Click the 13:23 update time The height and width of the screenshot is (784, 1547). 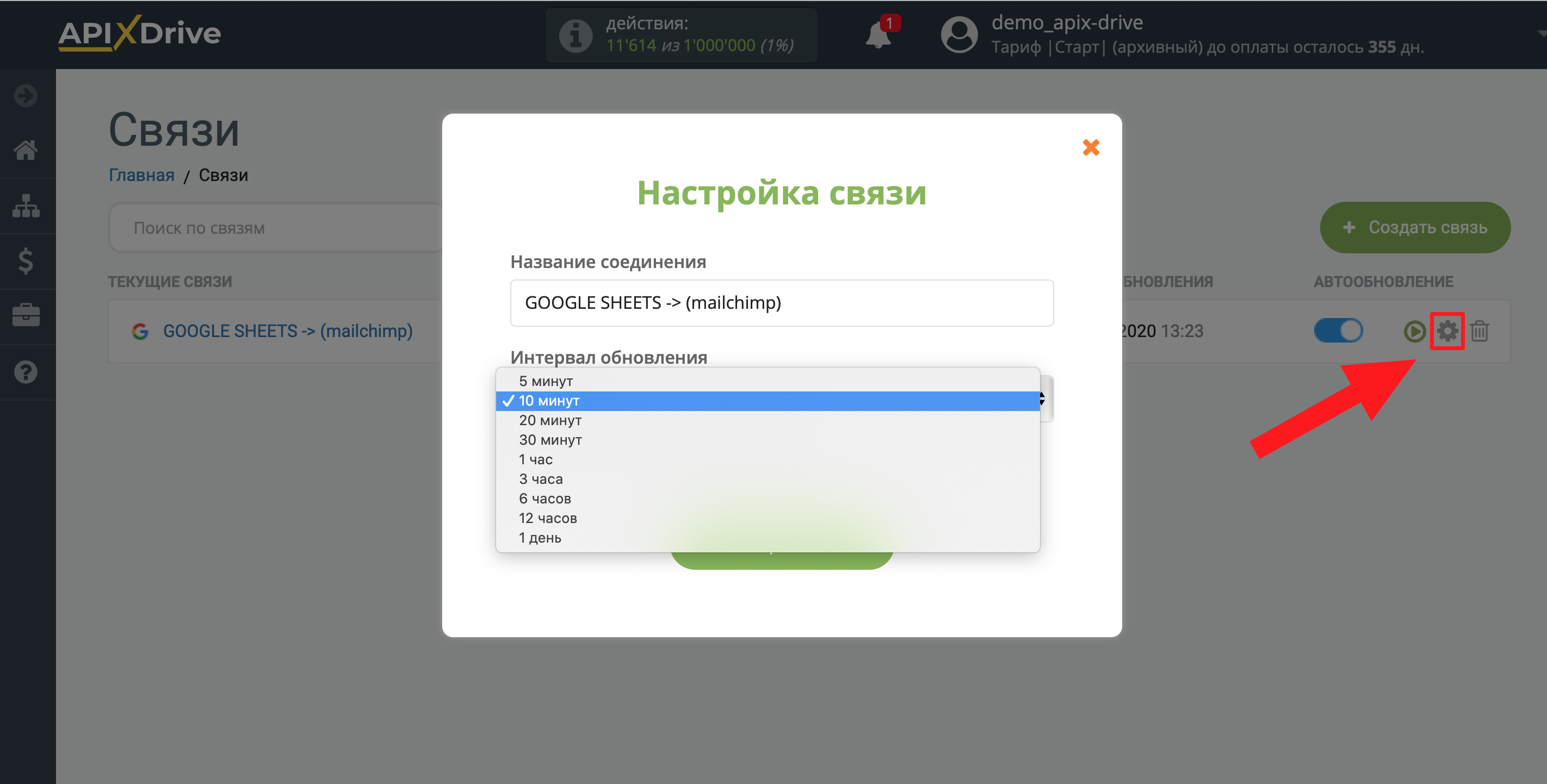click(x=1181, y=331)
